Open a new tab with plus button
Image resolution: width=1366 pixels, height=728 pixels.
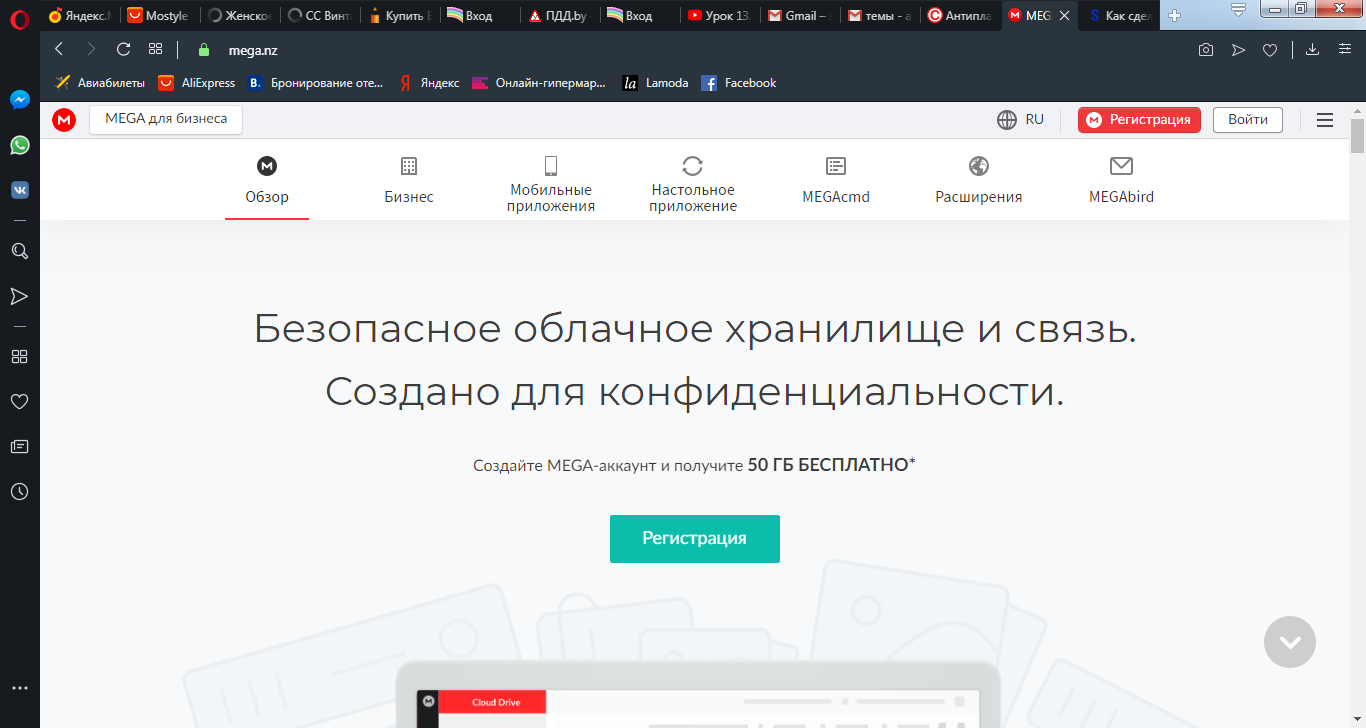[1175, 16]
